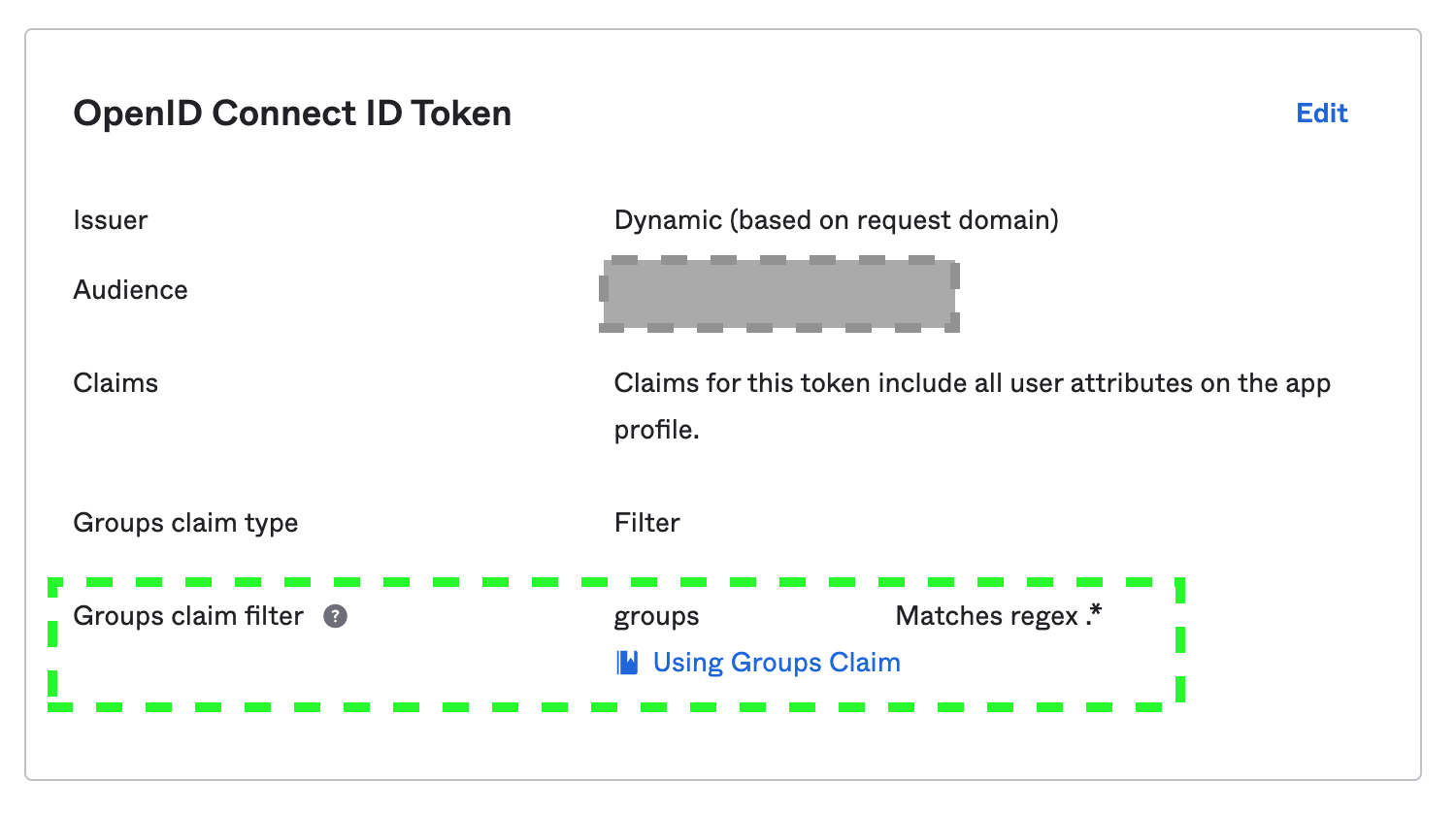Click the Groups claim filter label
This screenshot has width=1456, height=813.
coord(188,616)
